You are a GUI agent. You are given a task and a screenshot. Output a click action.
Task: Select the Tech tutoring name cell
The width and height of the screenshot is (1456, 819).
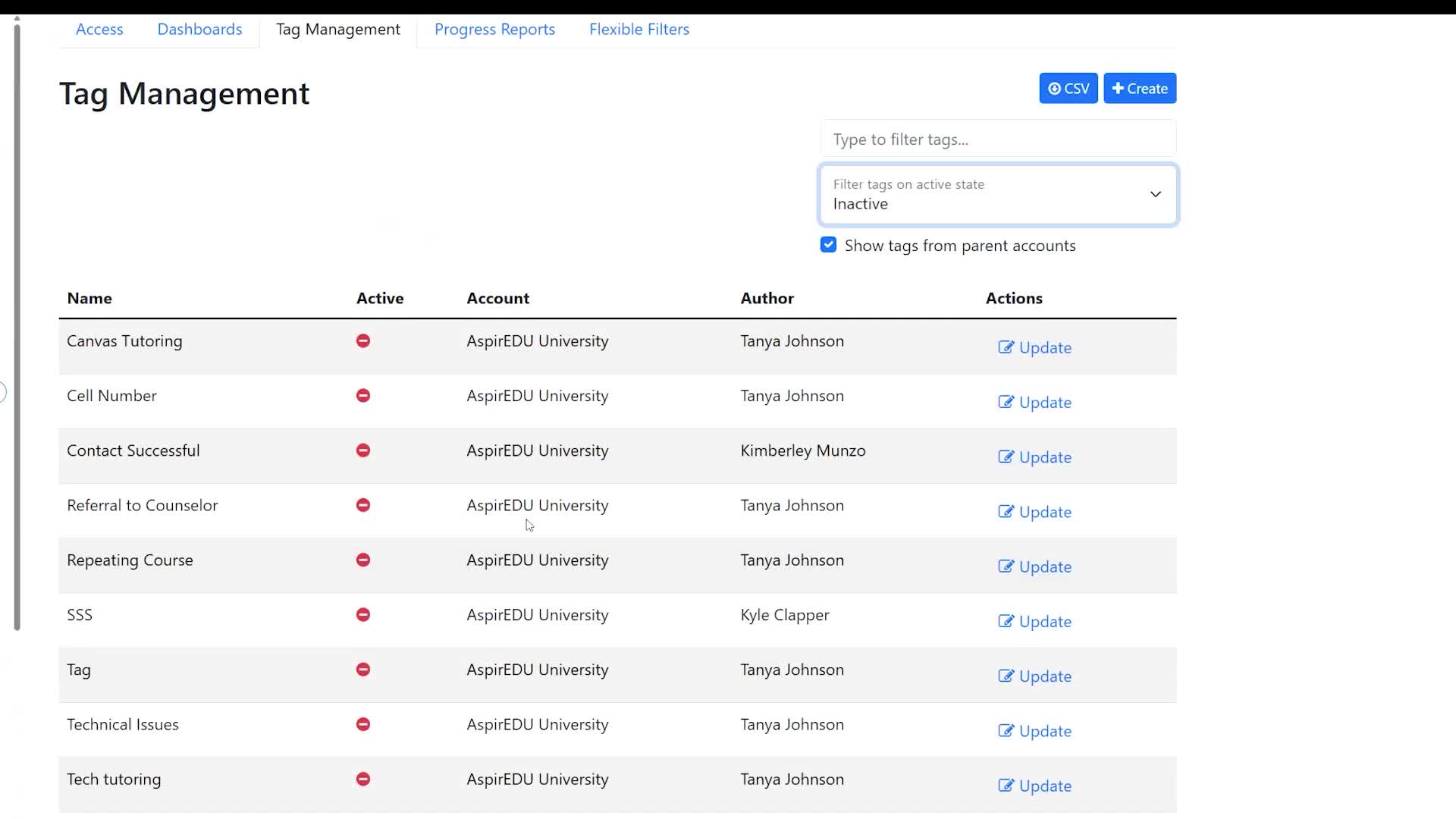(114, 780)
